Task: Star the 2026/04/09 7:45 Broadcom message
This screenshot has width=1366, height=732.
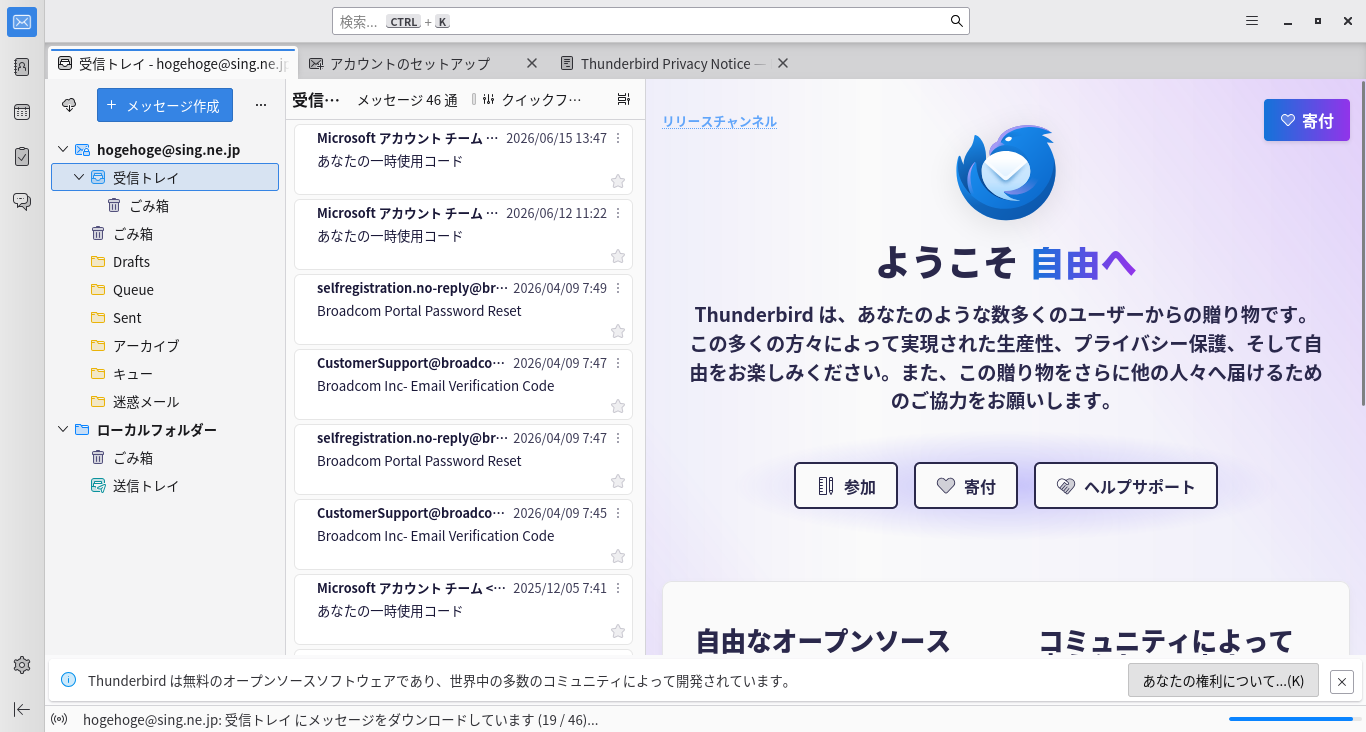Action: click(618, 556)
